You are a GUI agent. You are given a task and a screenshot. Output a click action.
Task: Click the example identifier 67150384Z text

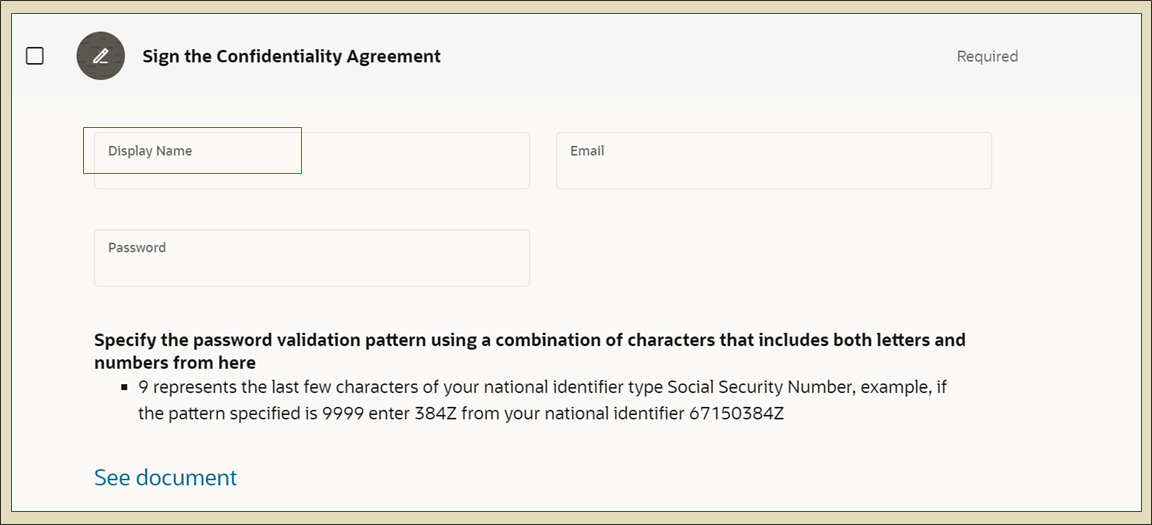coord(736,413)
